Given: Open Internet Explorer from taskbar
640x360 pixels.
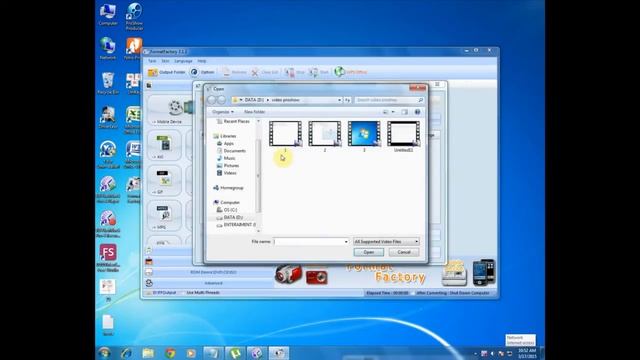Looking at the screenshot, I should click(126, 353).
